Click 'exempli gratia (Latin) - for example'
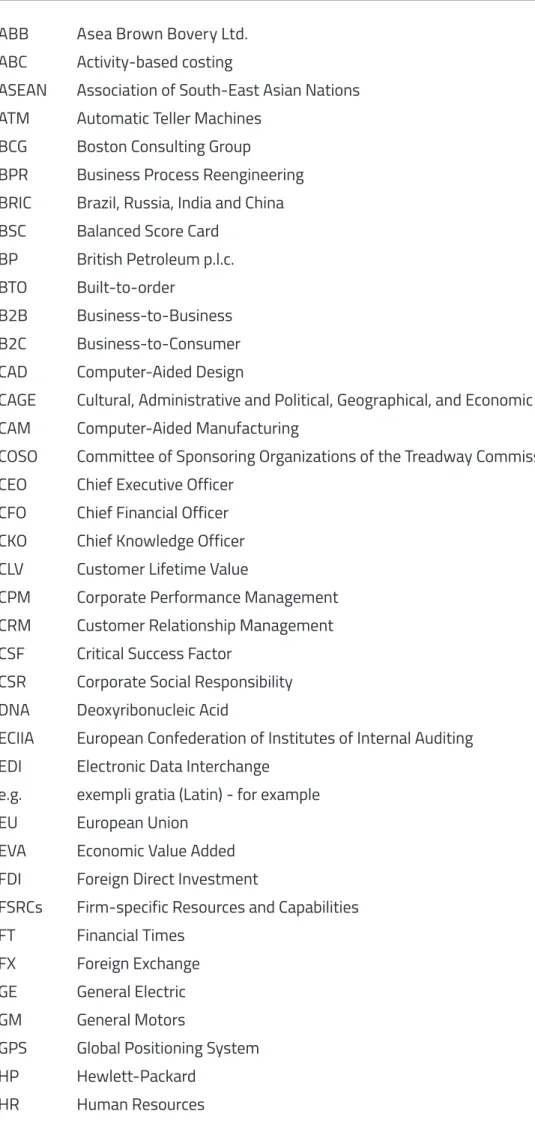 (x=199, y=795)
